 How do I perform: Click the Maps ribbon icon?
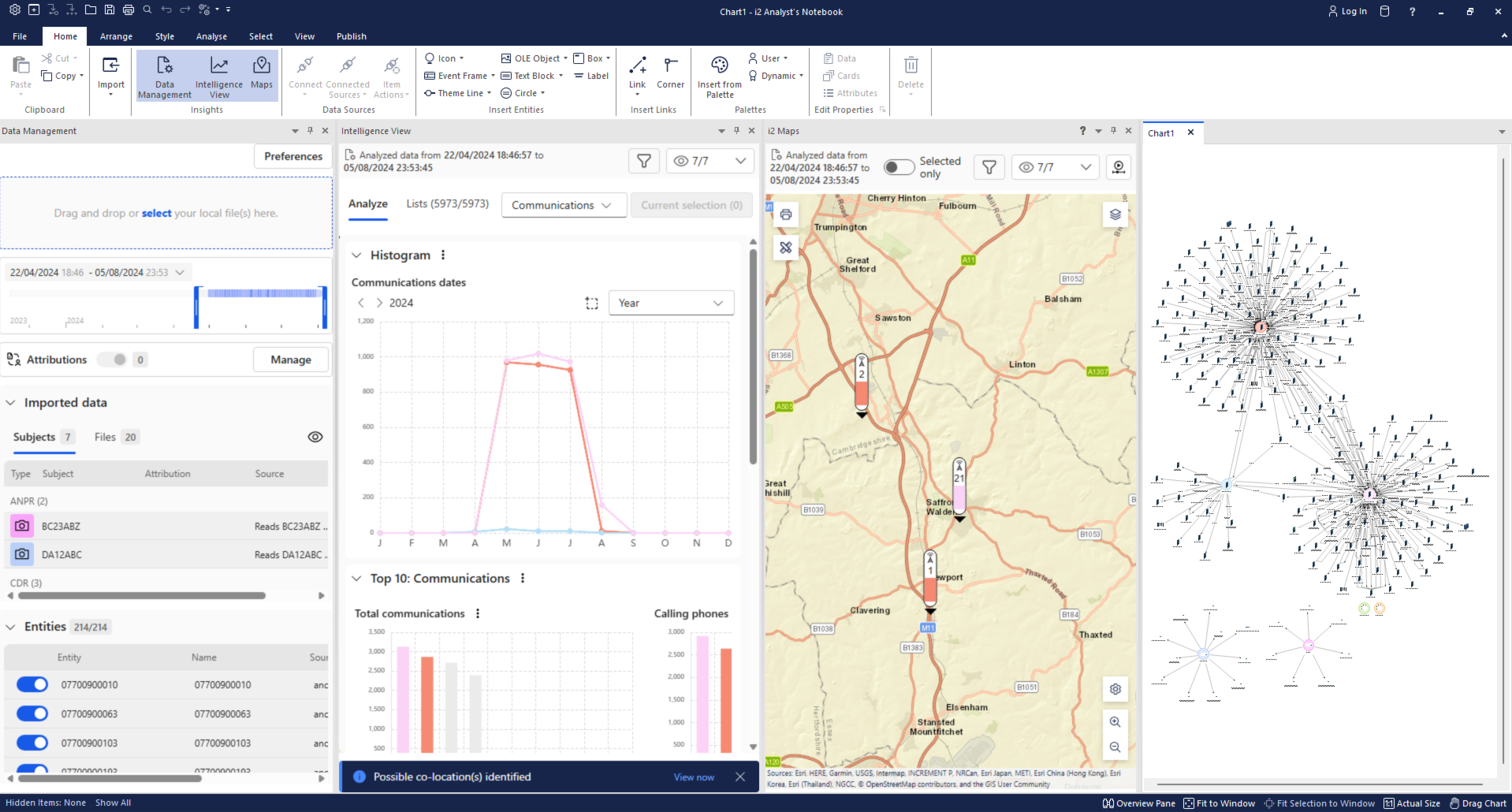pyautogui.click(x=261, y=73)
